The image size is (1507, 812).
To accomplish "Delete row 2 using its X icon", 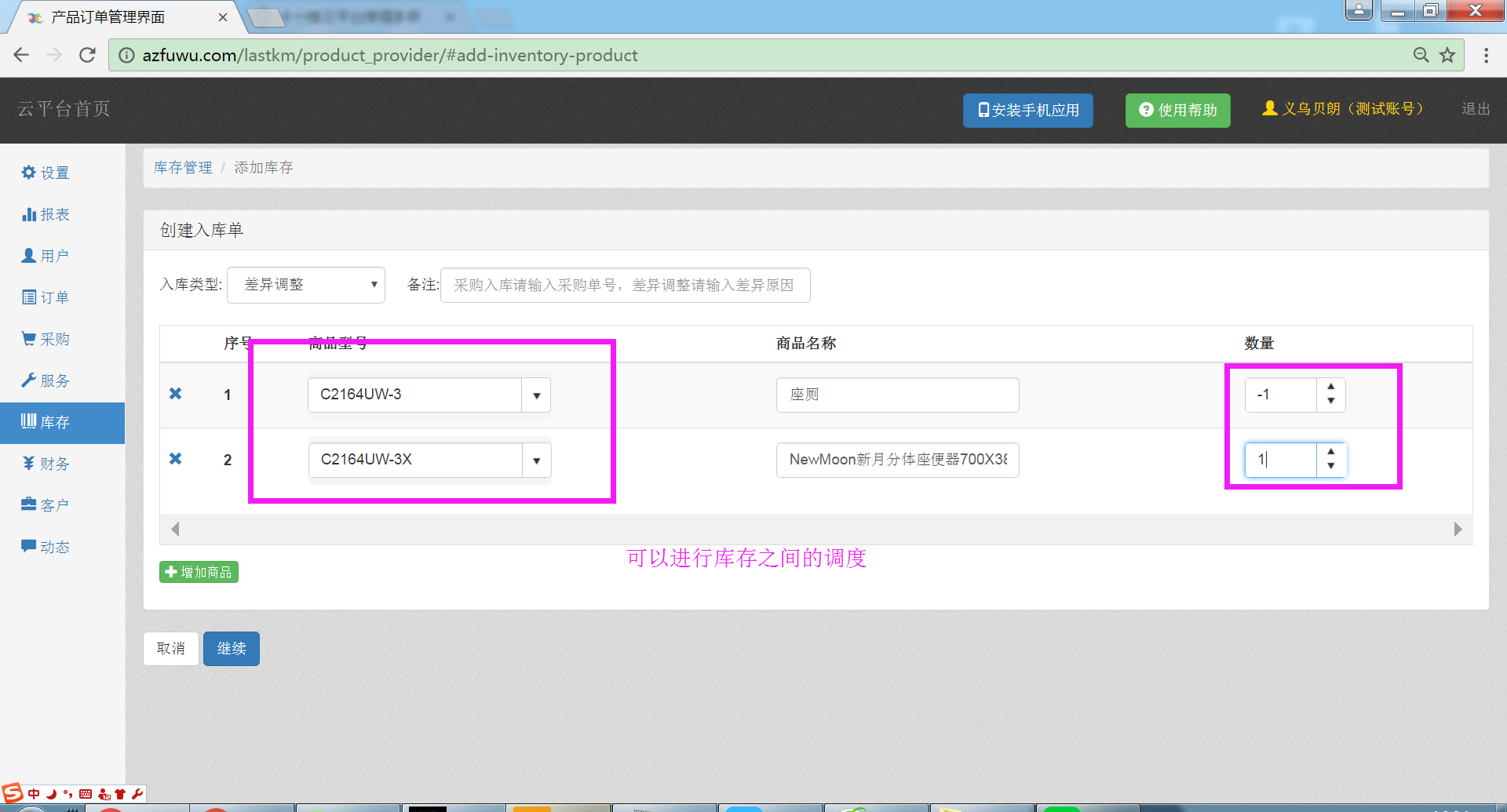I will pos(176,459).
